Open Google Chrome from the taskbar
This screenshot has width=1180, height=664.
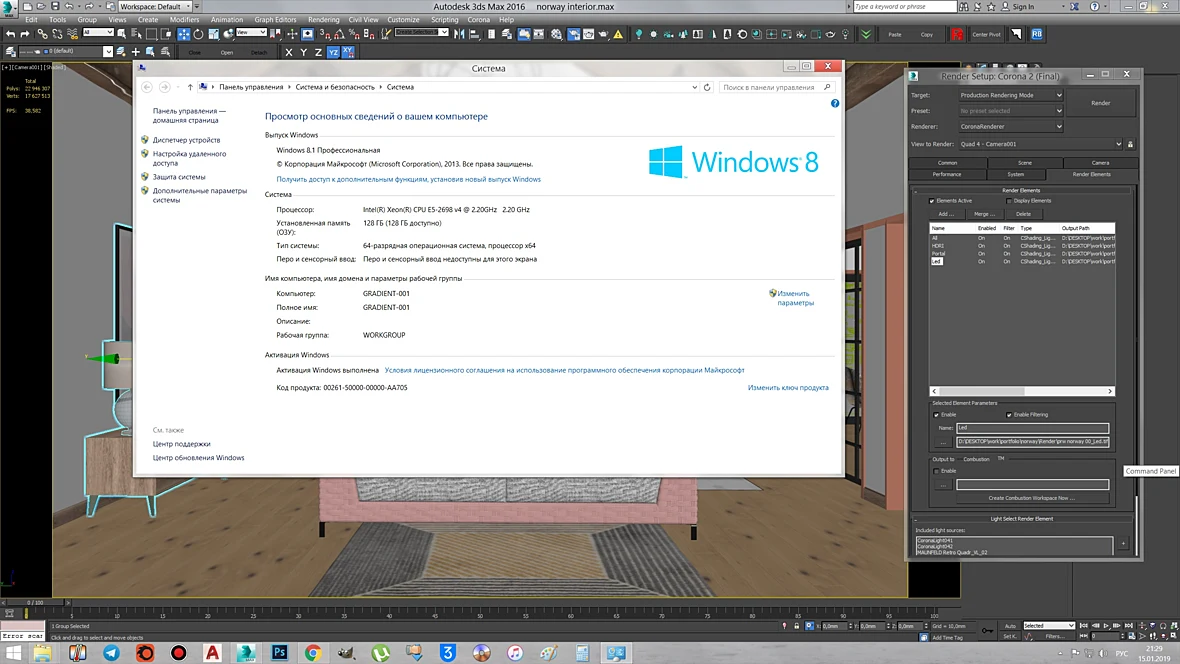[x=313, y=653]
